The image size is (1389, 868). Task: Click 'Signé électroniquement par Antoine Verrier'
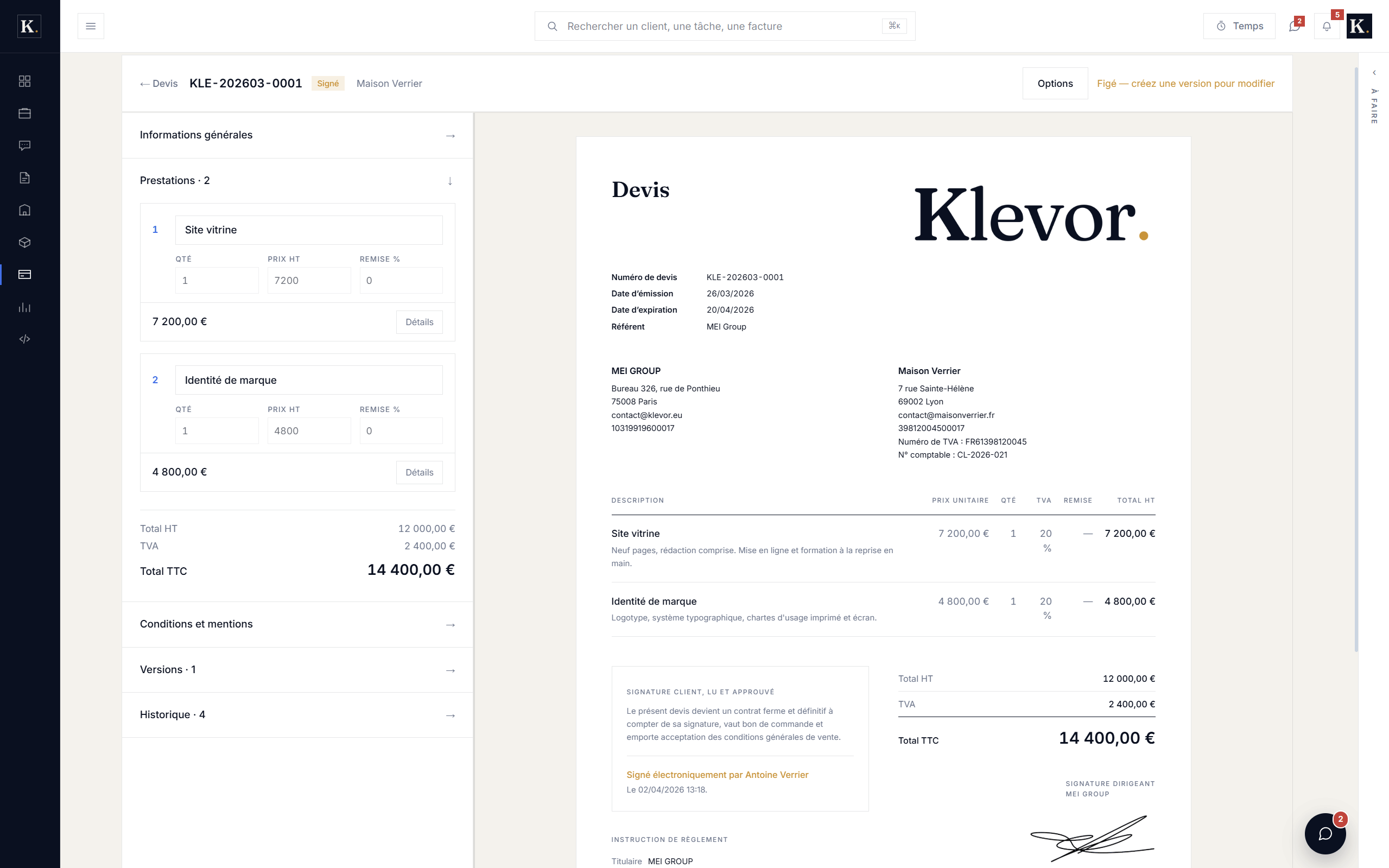pos(718,775)
